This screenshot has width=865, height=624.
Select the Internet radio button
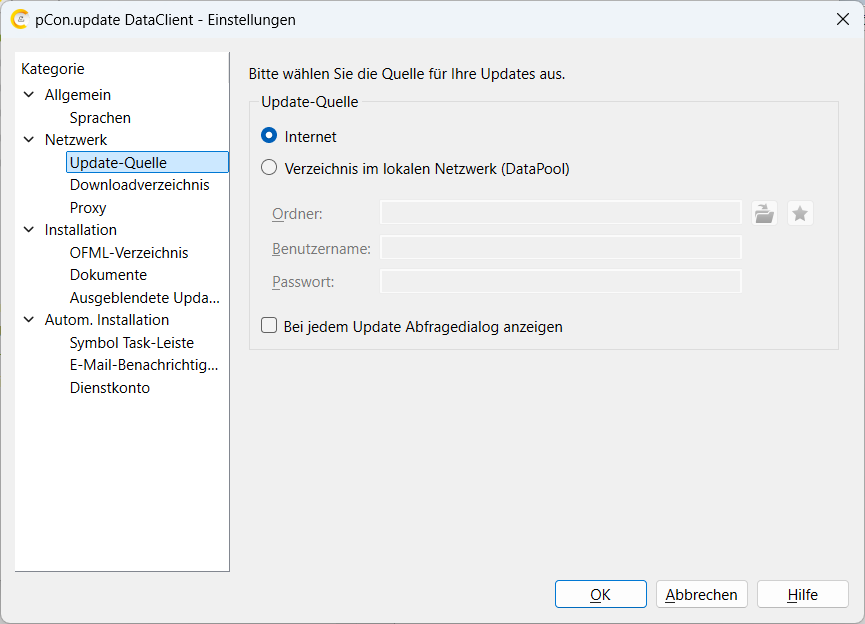point(269,136)
